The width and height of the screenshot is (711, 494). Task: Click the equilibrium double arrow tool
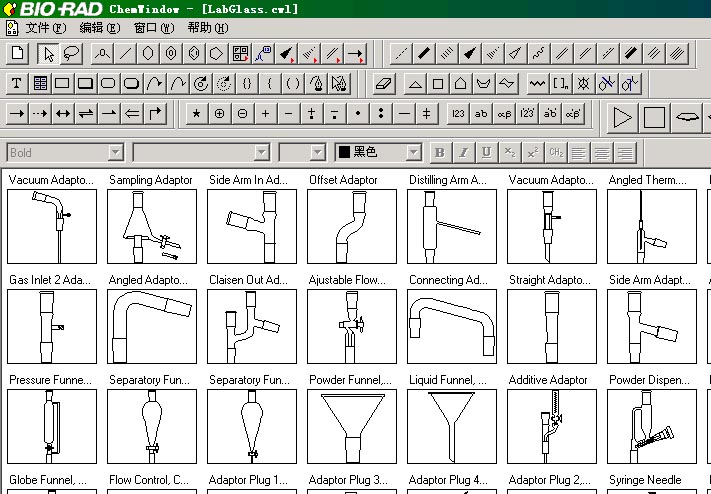click(x=86, y=114)
